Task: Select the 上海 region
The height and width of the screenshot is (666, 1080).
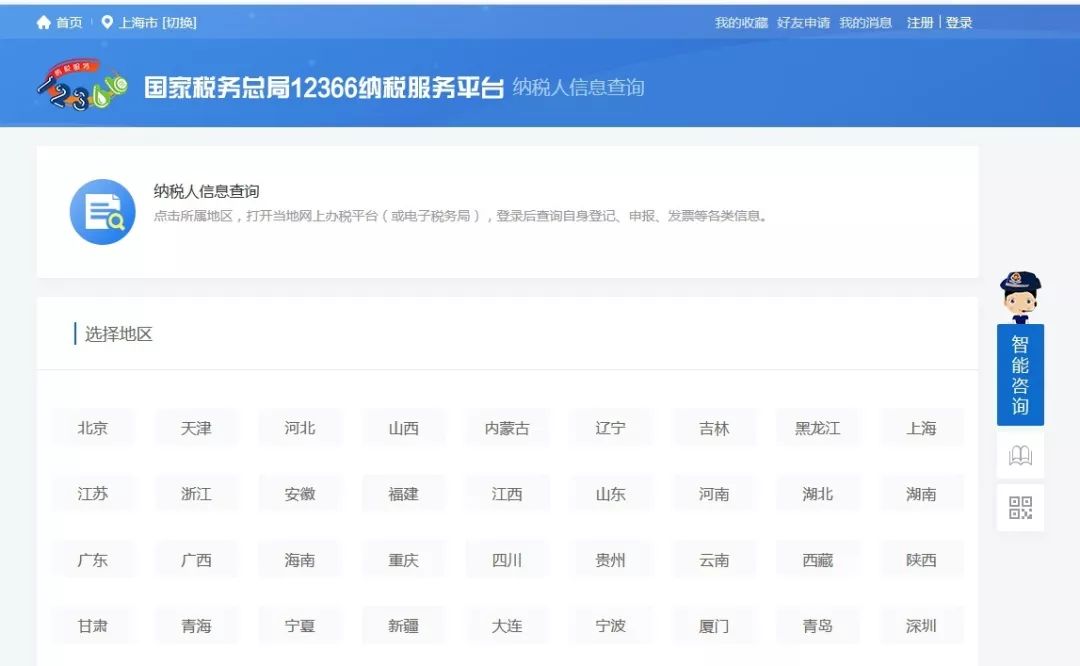Action: click(921, 427)
